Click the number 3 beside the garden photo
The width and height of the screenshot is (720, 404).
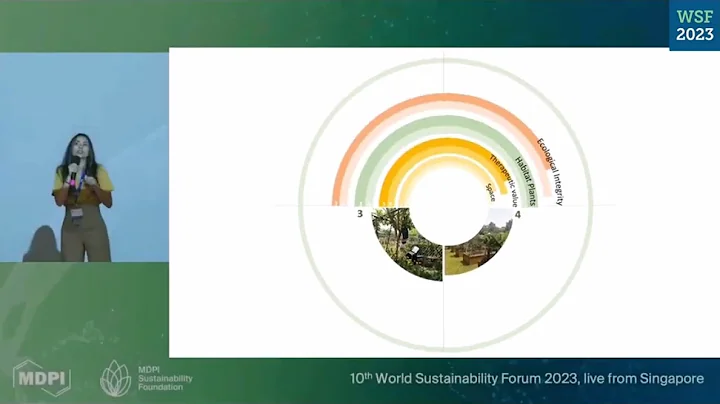[x=360, y=213]
